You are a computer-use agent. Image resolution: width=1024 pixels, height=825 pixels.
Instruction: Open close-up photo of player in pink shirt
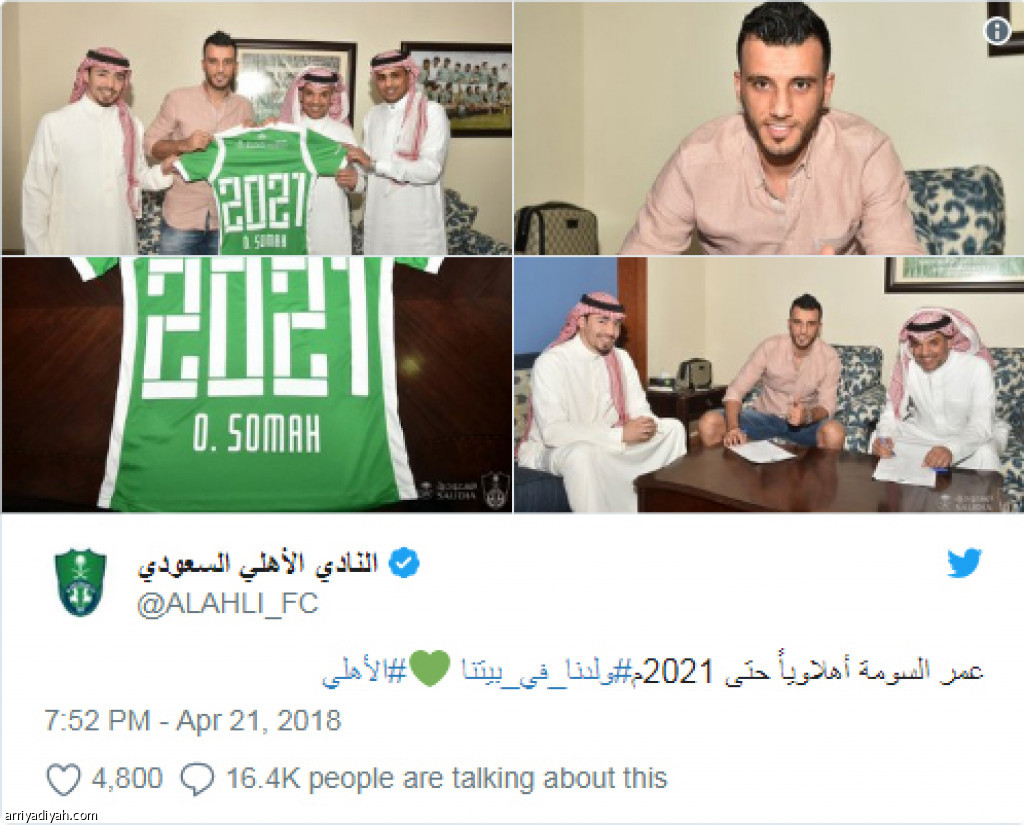(x=769, y=128)
